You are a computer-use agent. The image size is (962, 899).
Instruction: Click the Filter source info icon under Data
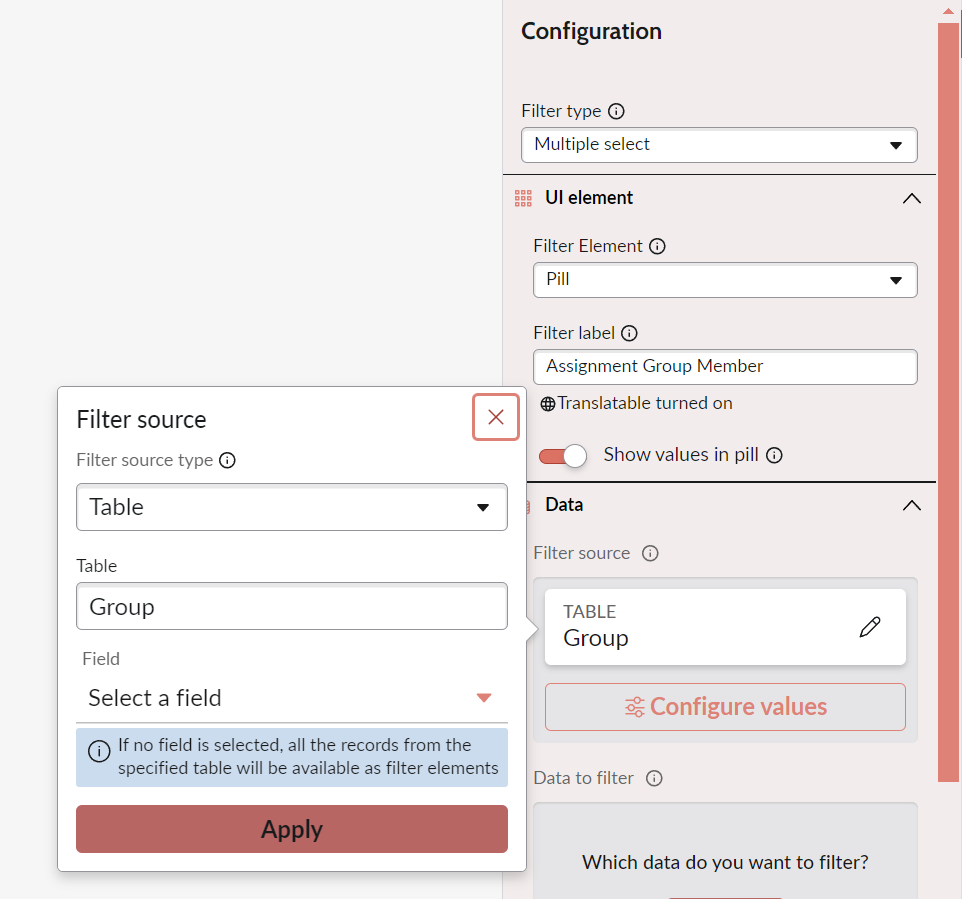pyautogui.click(x=651, y=553)
